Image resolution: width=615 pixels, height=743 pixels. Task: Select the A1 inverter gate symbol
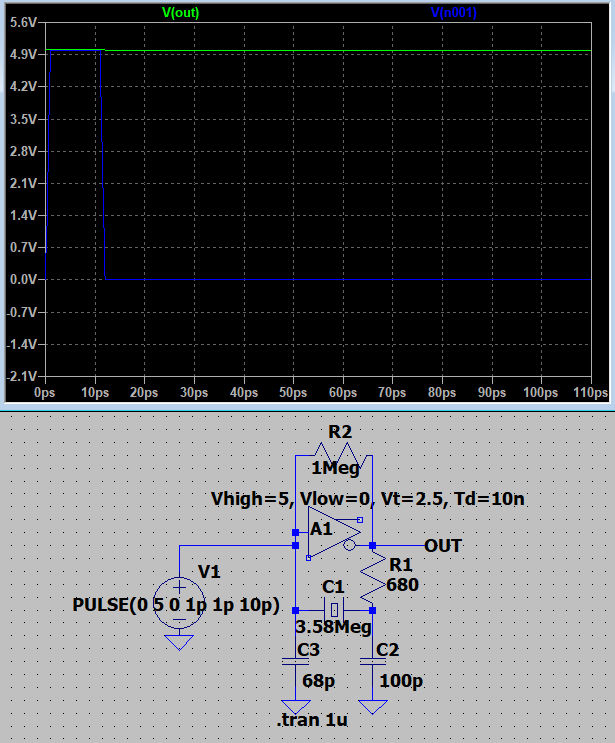pos(333,532)
